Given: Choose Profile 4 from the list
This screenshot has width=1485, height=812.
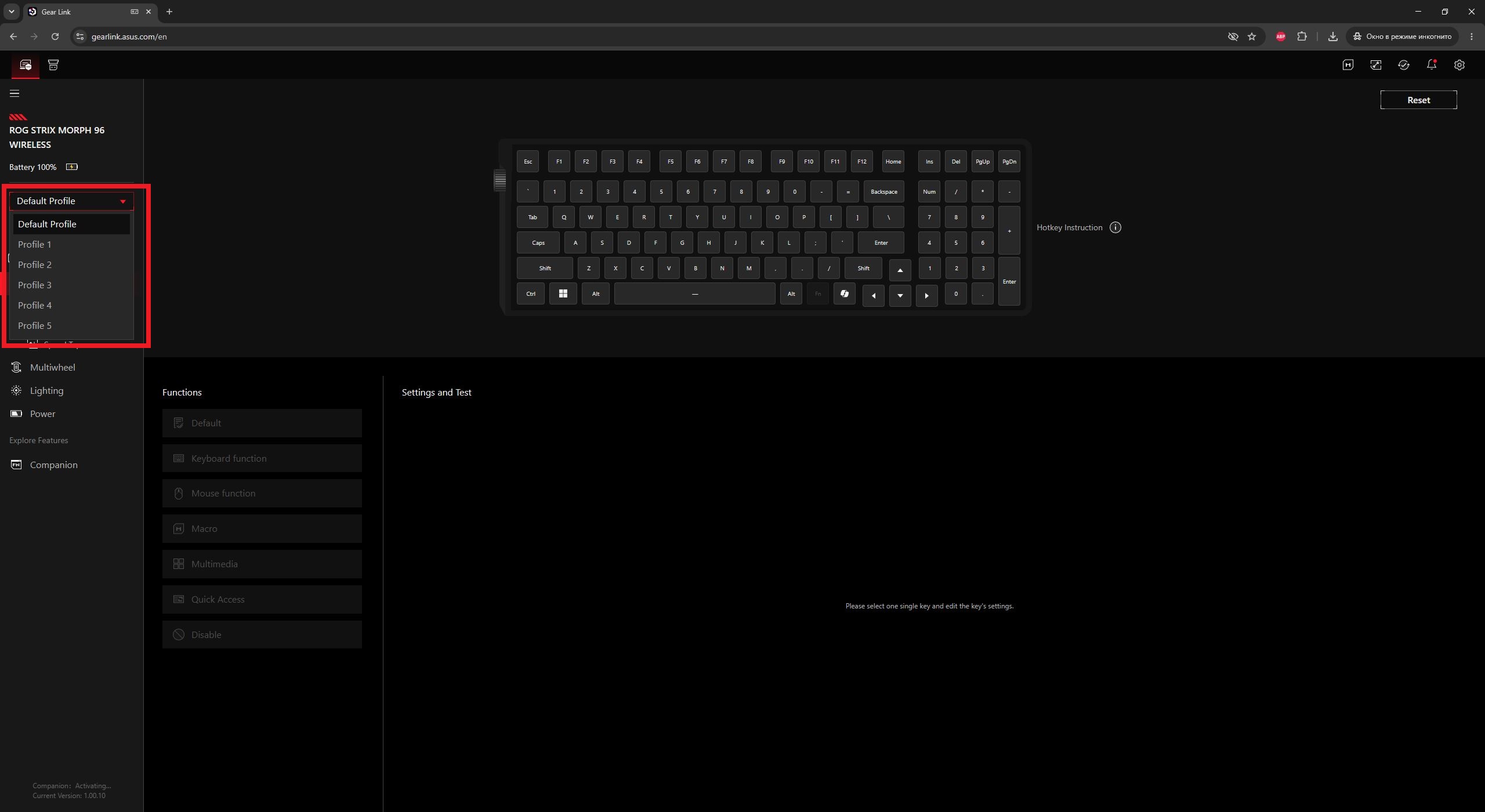Looking at the screenshot, I should click(71, 305).
